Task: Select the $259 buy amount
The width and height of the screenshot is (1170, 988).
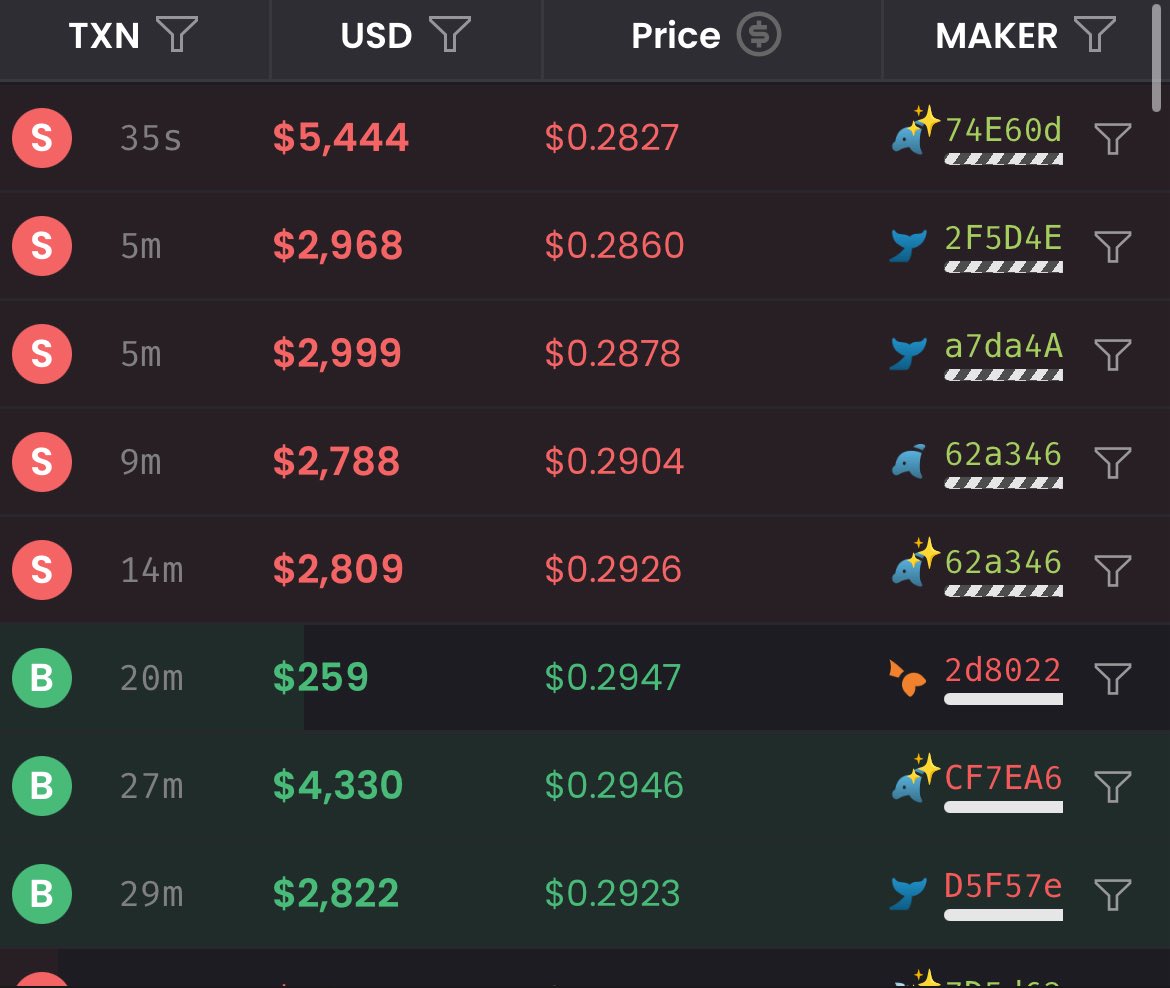Action: click(321, 678)
